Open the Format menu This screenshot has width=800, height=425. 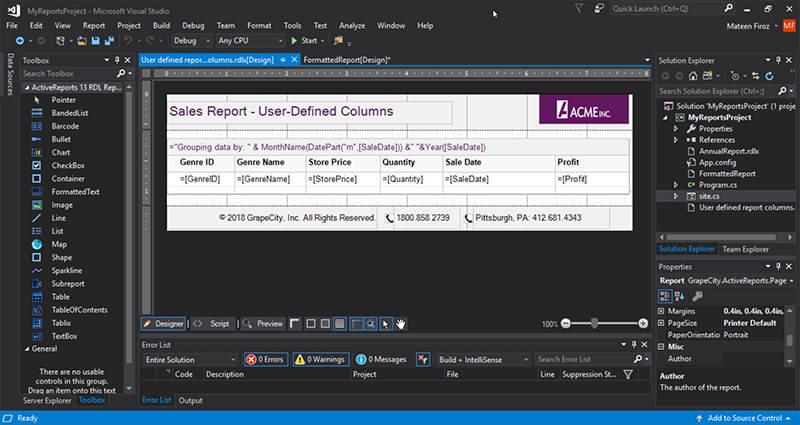[x=259, y=26]
